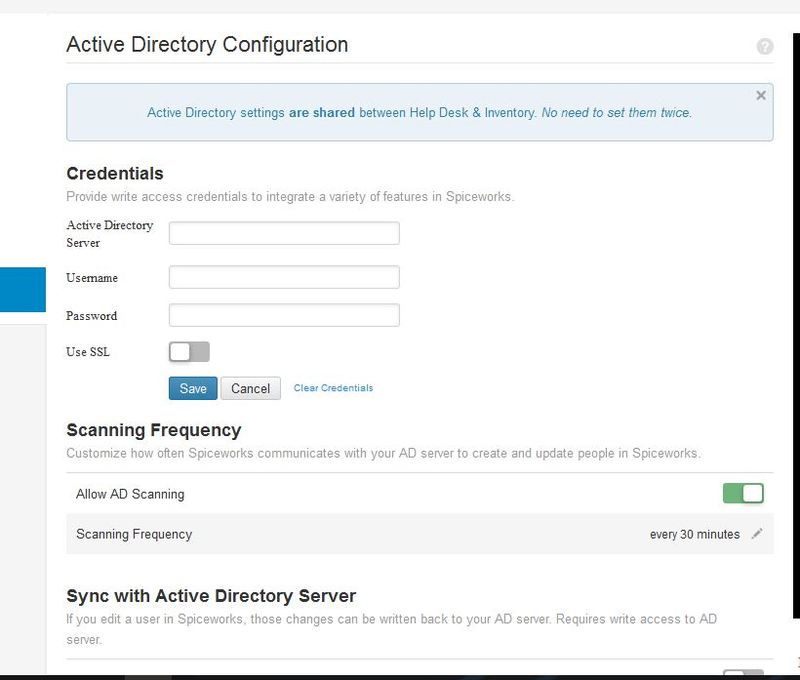The width and height of the screenshot is (800, 680).
Task: Select the highlighted blue sidebar tab
Action: point(22,288)
